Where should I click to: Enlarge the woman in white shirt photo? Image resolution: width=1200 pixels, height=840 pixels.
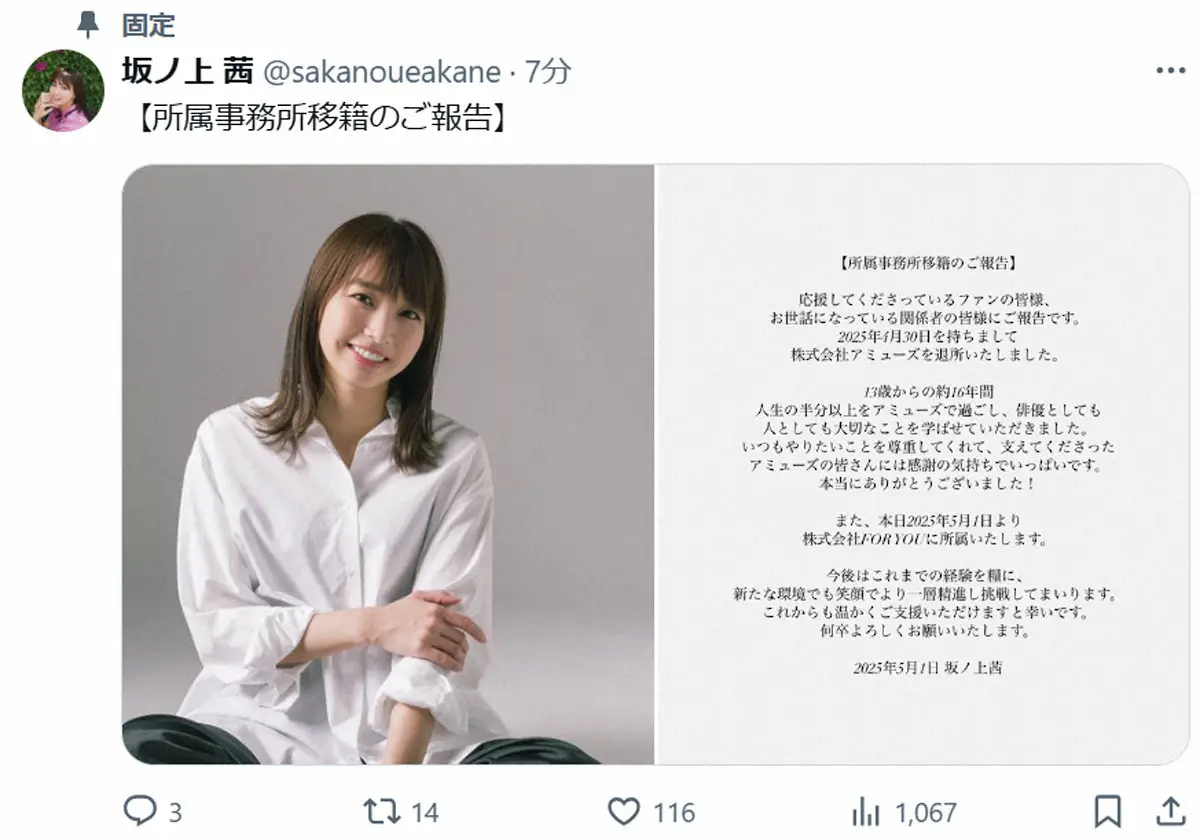(388, 465)
